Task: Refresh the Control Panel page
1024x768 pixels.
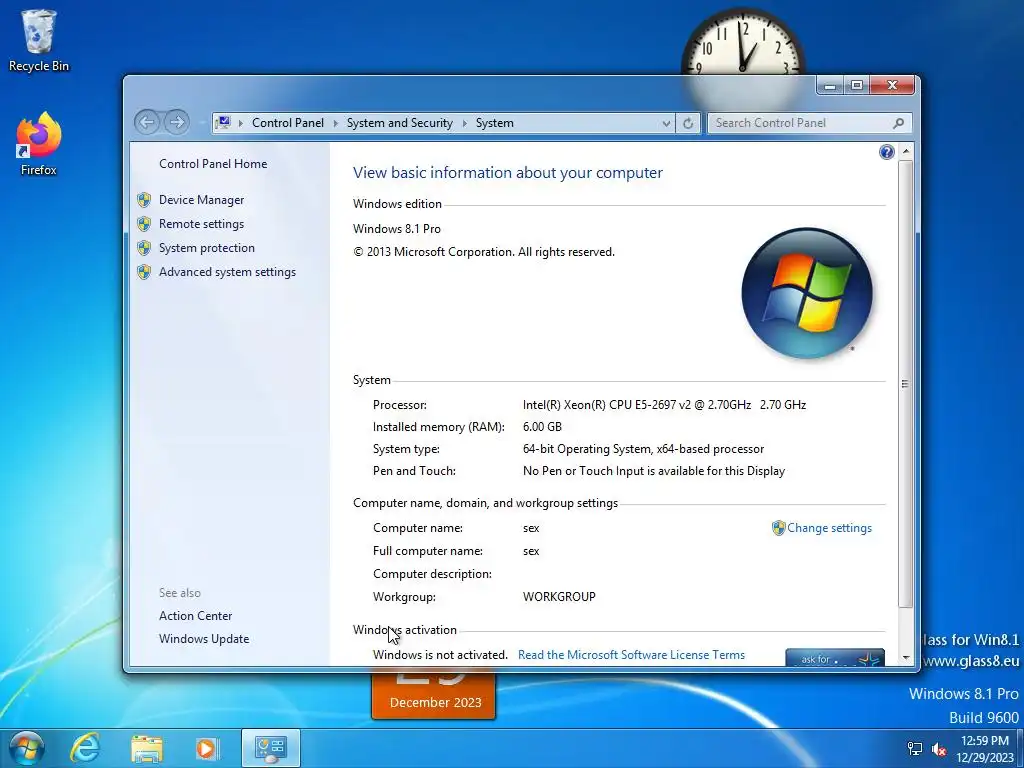Action: (688, 123)
